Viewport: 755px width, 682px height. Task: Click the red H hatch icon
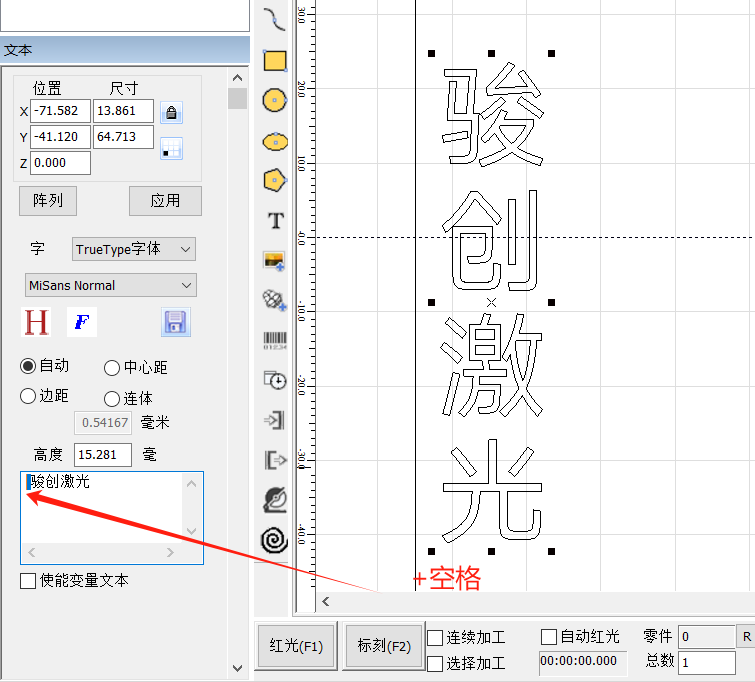[37, 322]
